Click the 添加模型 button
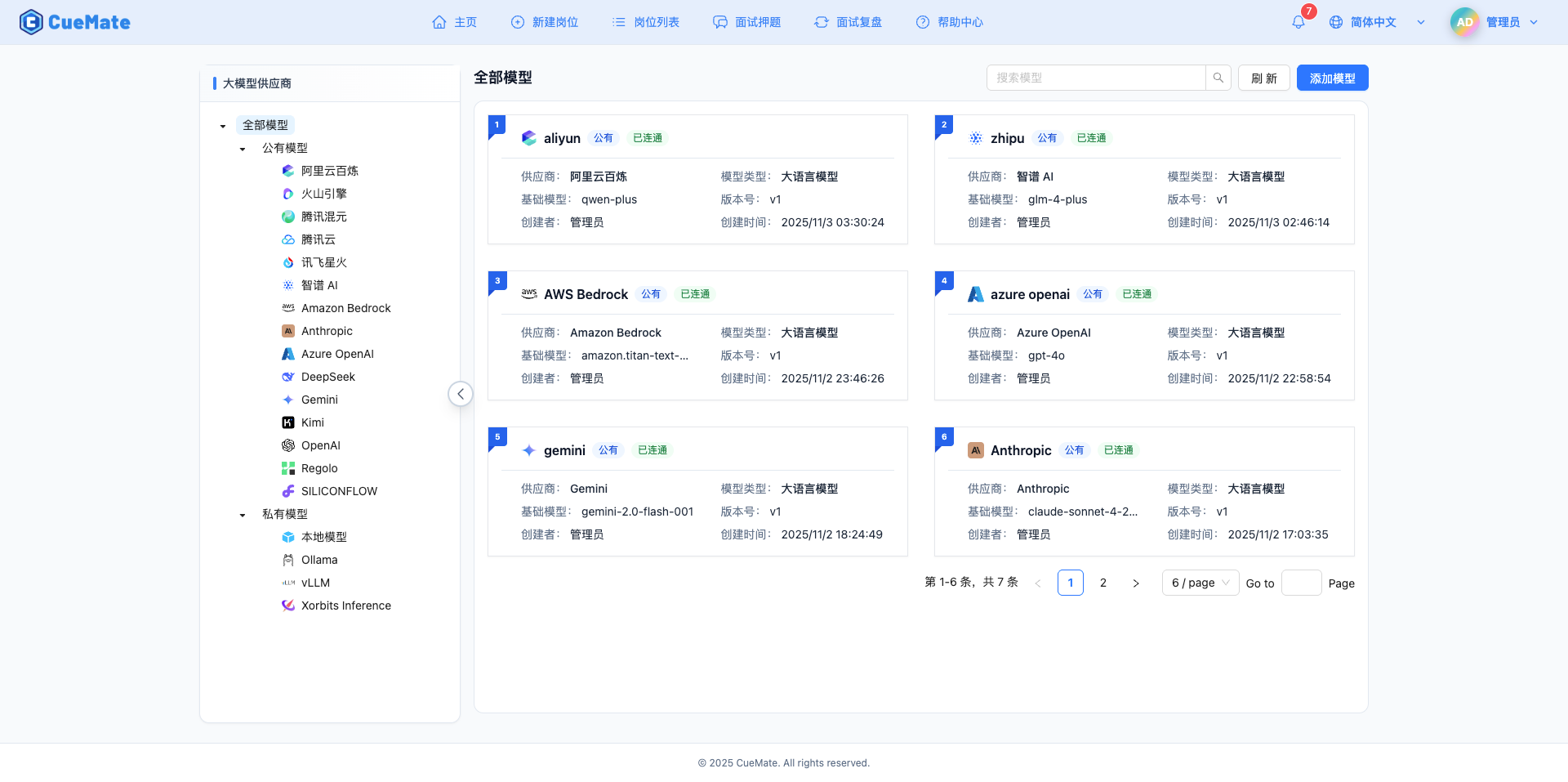Screen dimensions: 1568x782 click(1331, 78)
